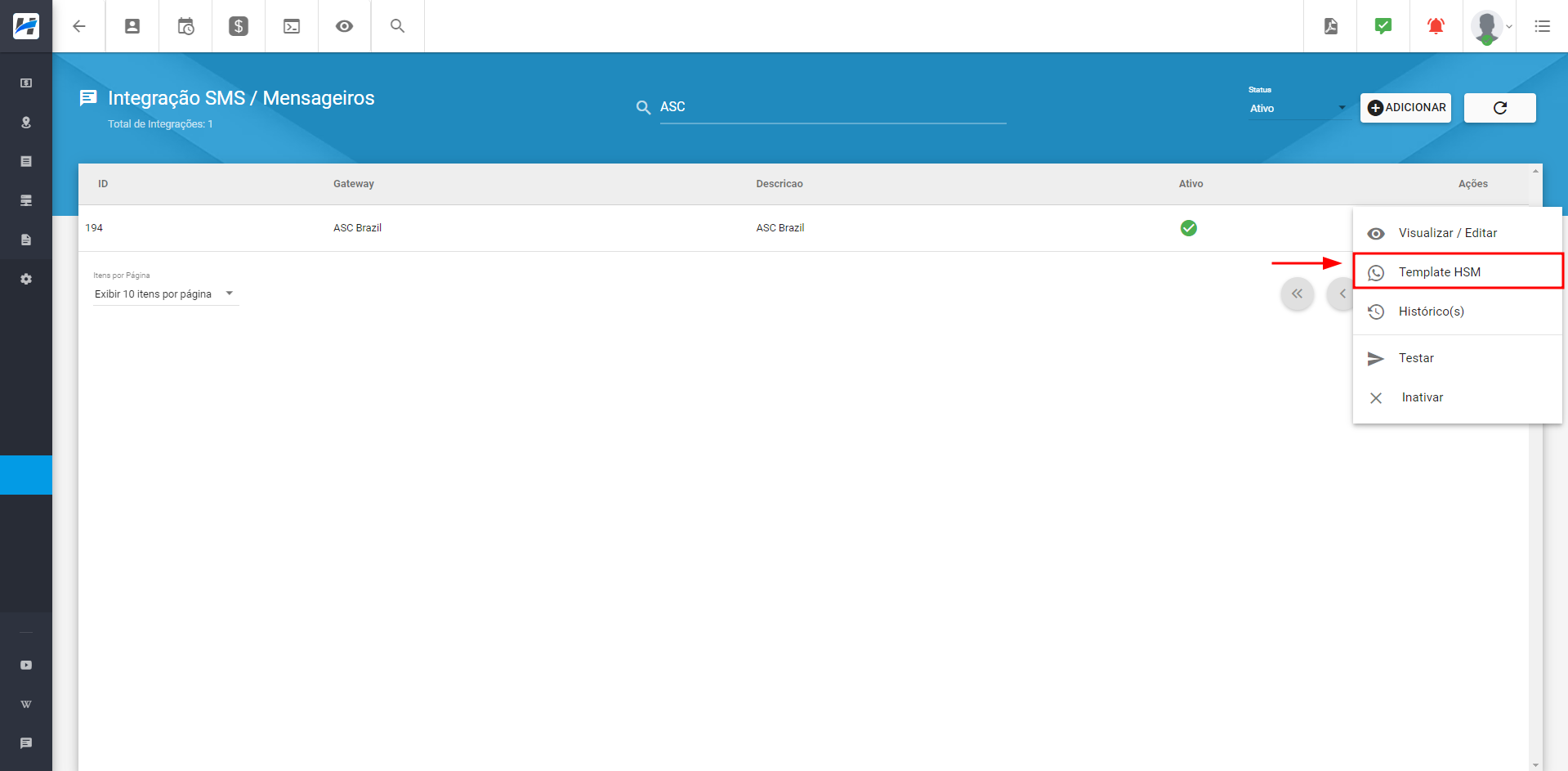The height and width of the screenshot is (771, 1568).
Task: Click the green chat checkmark icon
Action: [x=1383, y=26]
